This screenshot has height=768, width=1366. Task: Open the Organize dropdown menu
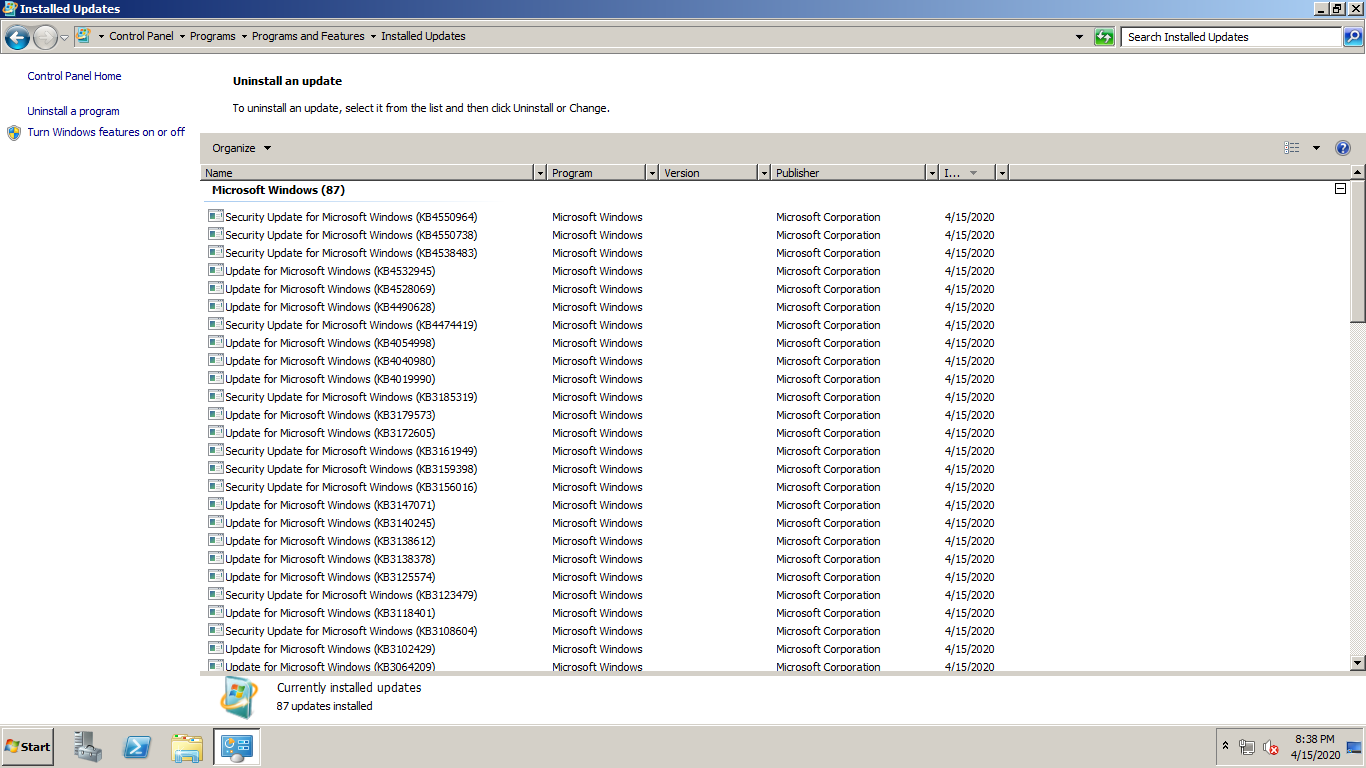241,148
